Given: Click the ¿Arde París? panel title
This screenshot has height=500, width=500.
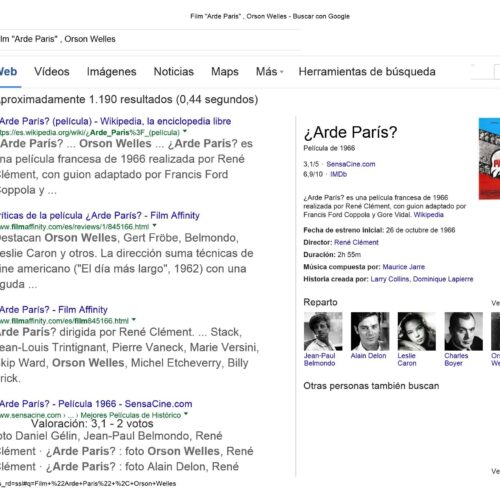Looking at the screenshot, I should (x=350, y=132).
